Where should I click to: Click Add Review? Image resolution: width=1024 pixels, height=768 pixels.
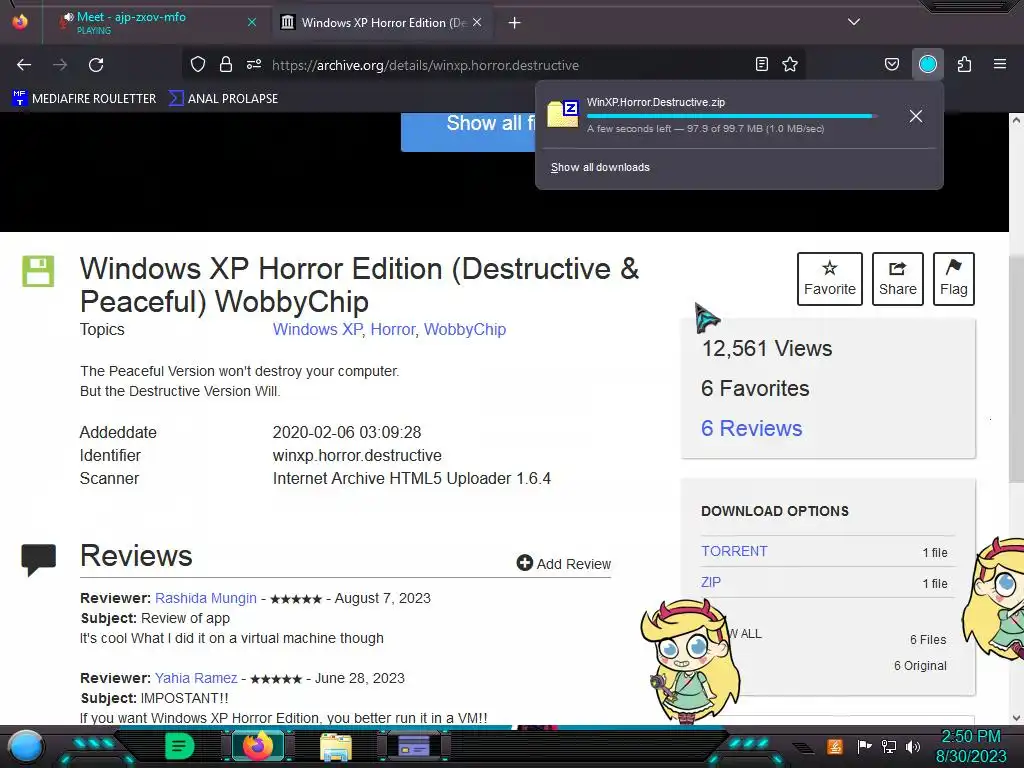564,564
